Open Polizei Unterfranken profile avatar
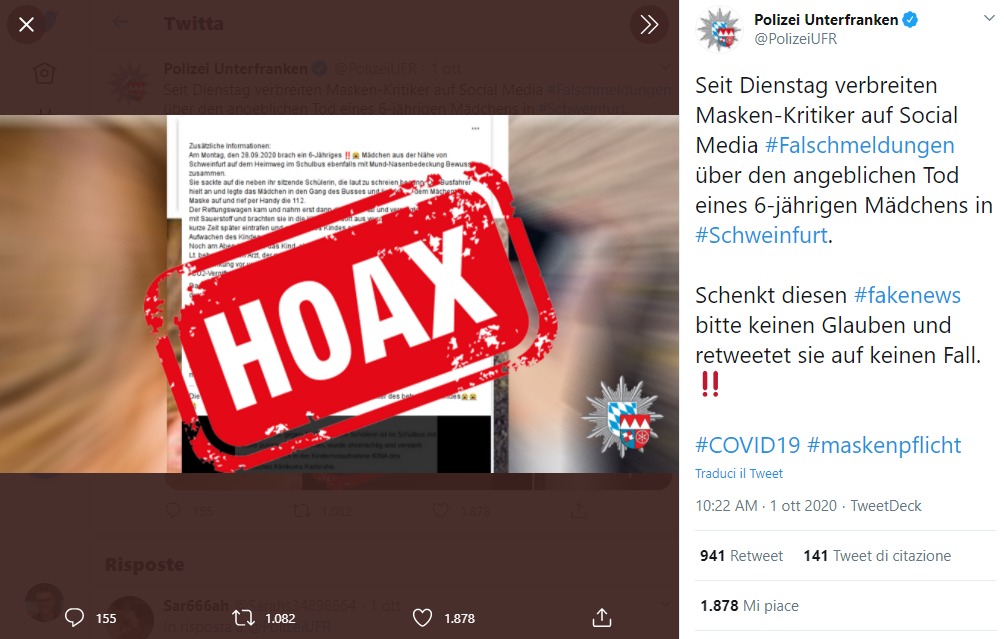The height and width of the screenshot is (639, 1004). point(719,29)
